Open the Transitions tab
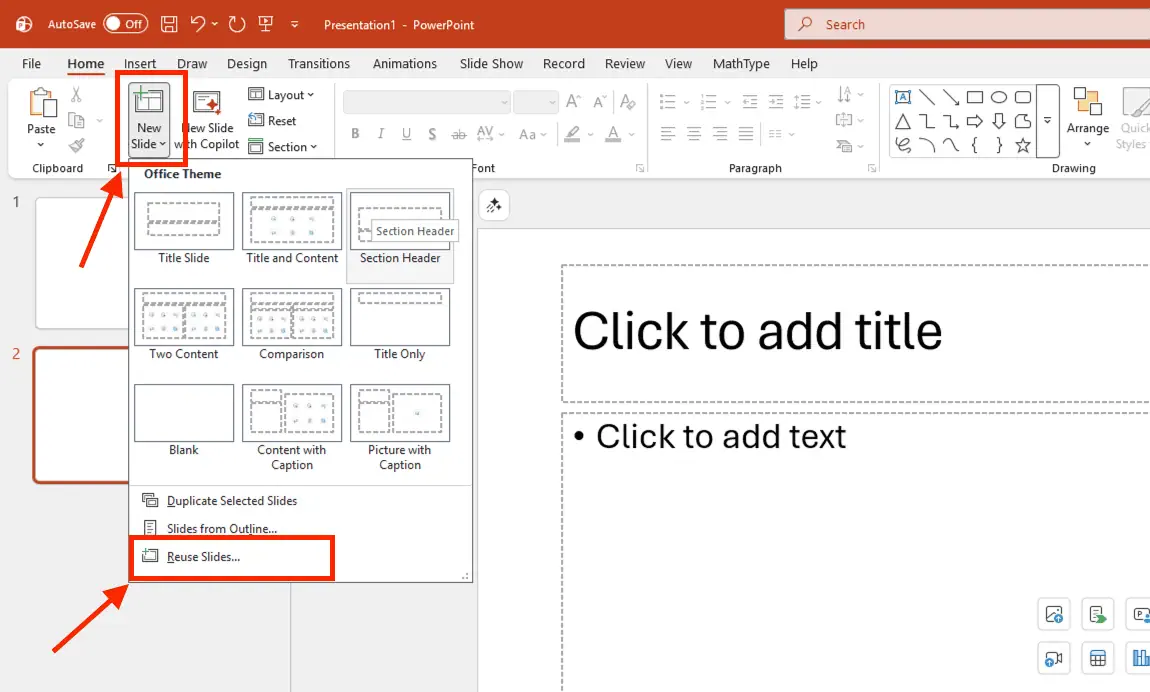Image resolution: width=1150 pixels, height=692 pixels. click(318, 64)
